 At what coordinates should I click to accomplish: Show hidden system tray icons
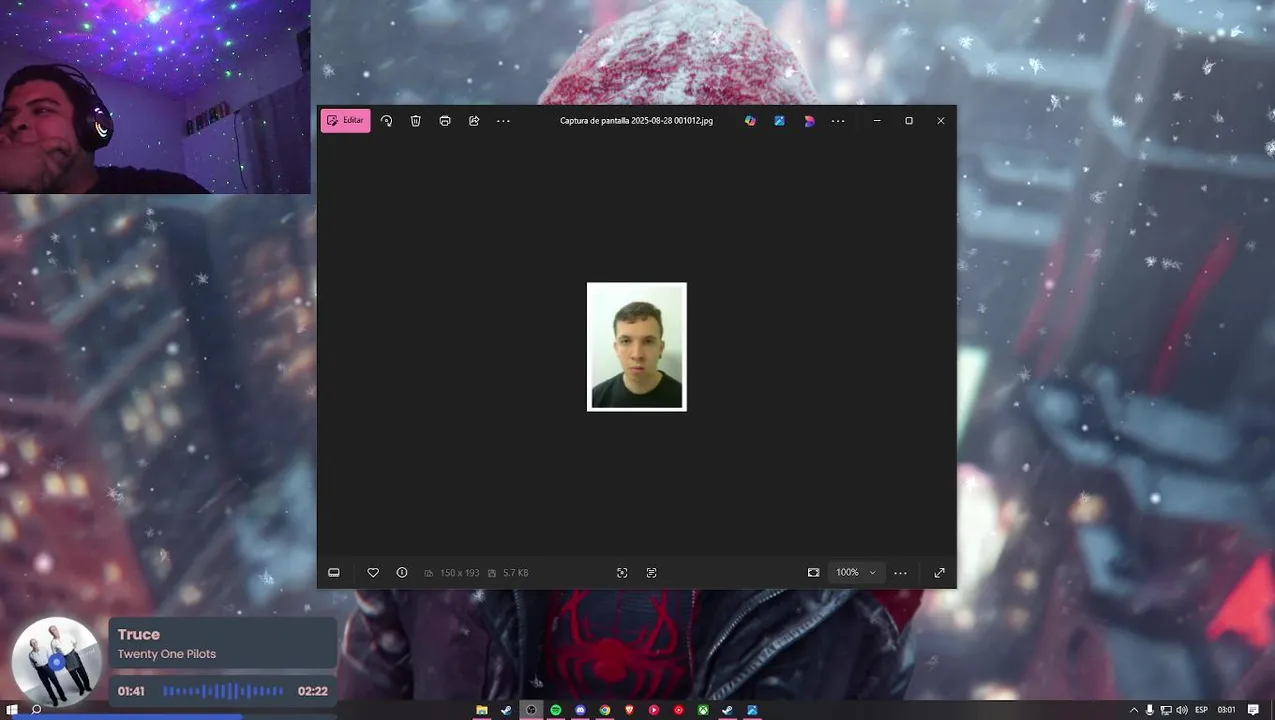pyautogui.click(x=1133, y=710)
